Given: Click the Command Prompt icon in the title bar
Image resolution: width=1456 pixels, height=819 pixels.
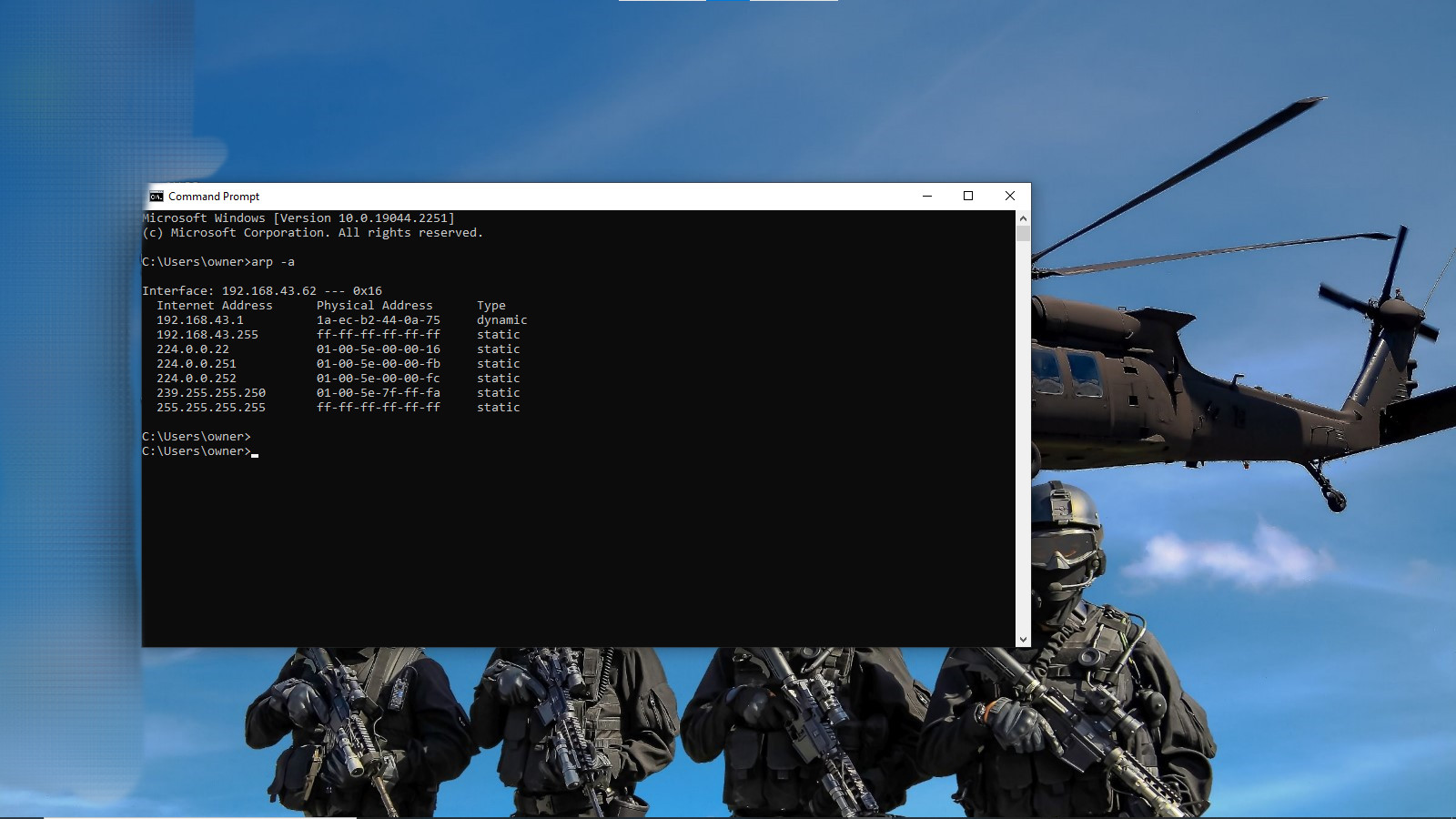Looking at the screenshot, I should pos(155,196).
